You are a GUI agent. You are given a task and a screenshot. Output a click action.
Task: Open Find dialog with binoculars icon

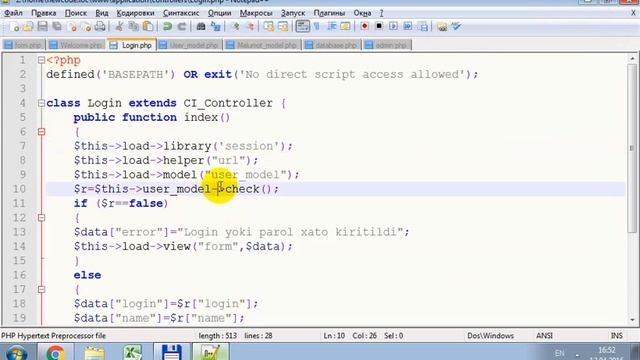point(201,27)
